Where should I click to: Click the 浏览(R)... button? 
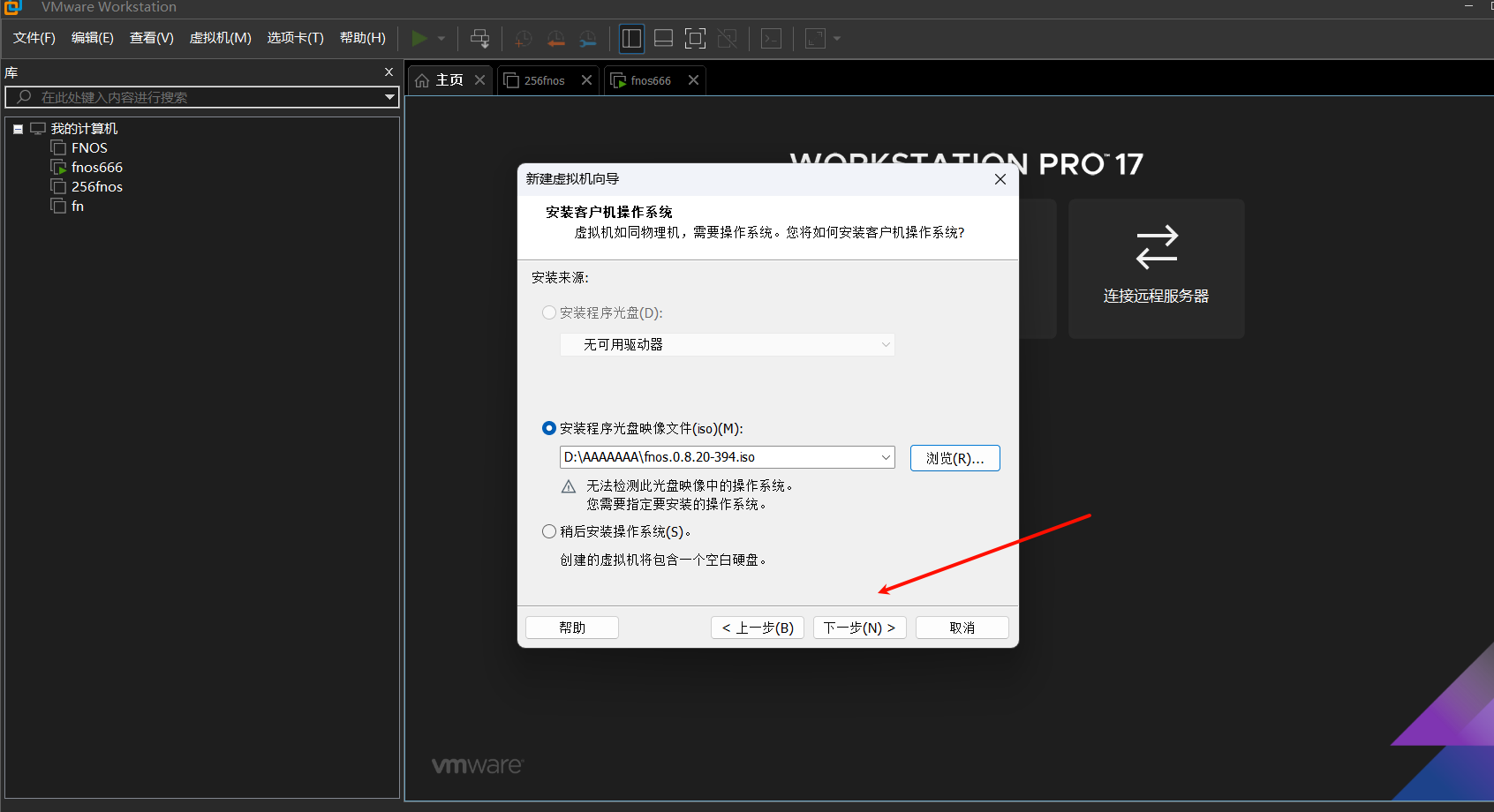(x=955, y=458)
